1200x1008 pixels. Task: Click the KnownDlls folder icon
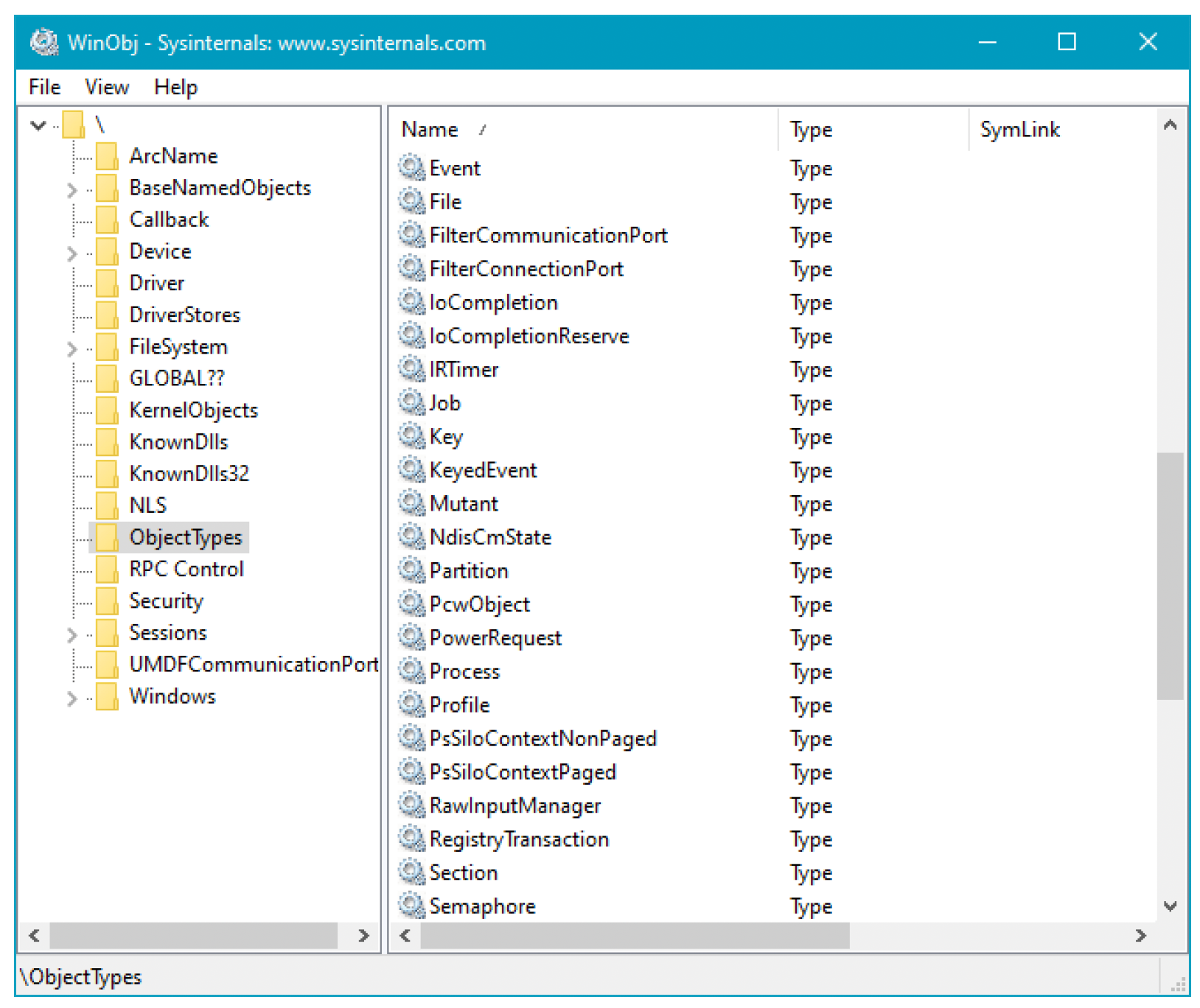tap(107, 441)
